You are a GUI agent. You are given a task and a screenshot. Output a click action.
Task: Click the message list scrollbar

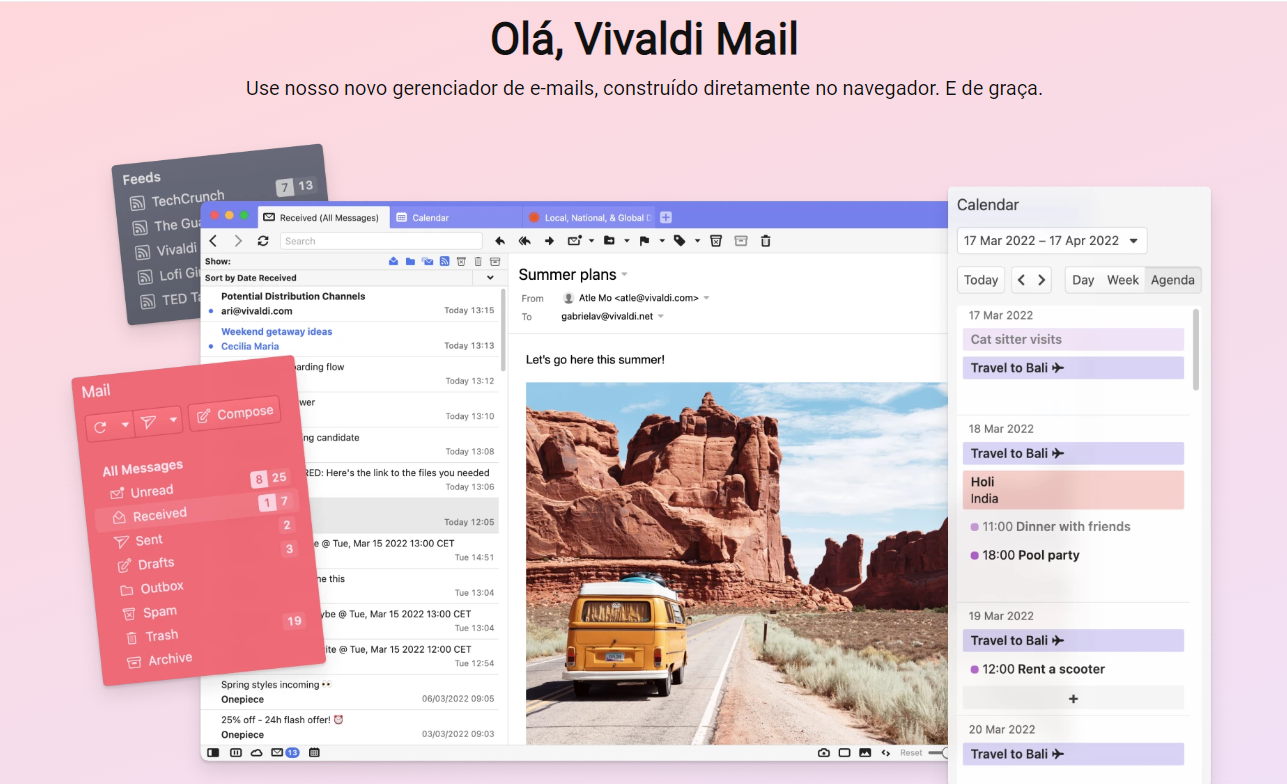point(503,330)
